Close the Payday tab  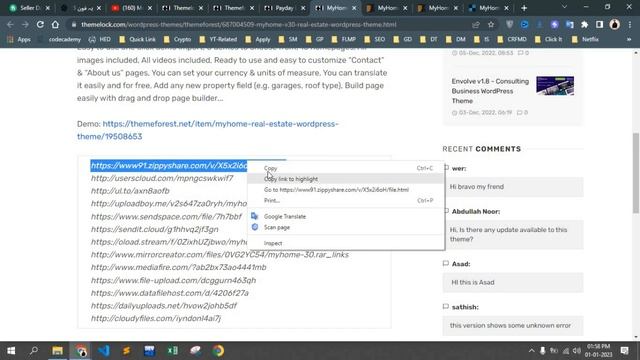[303, 8]
